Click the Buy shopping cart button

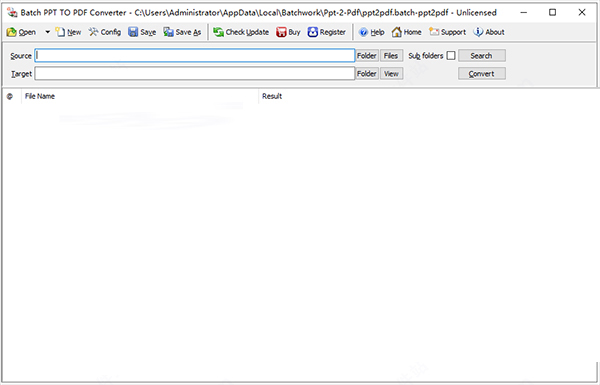click(288, 32)
